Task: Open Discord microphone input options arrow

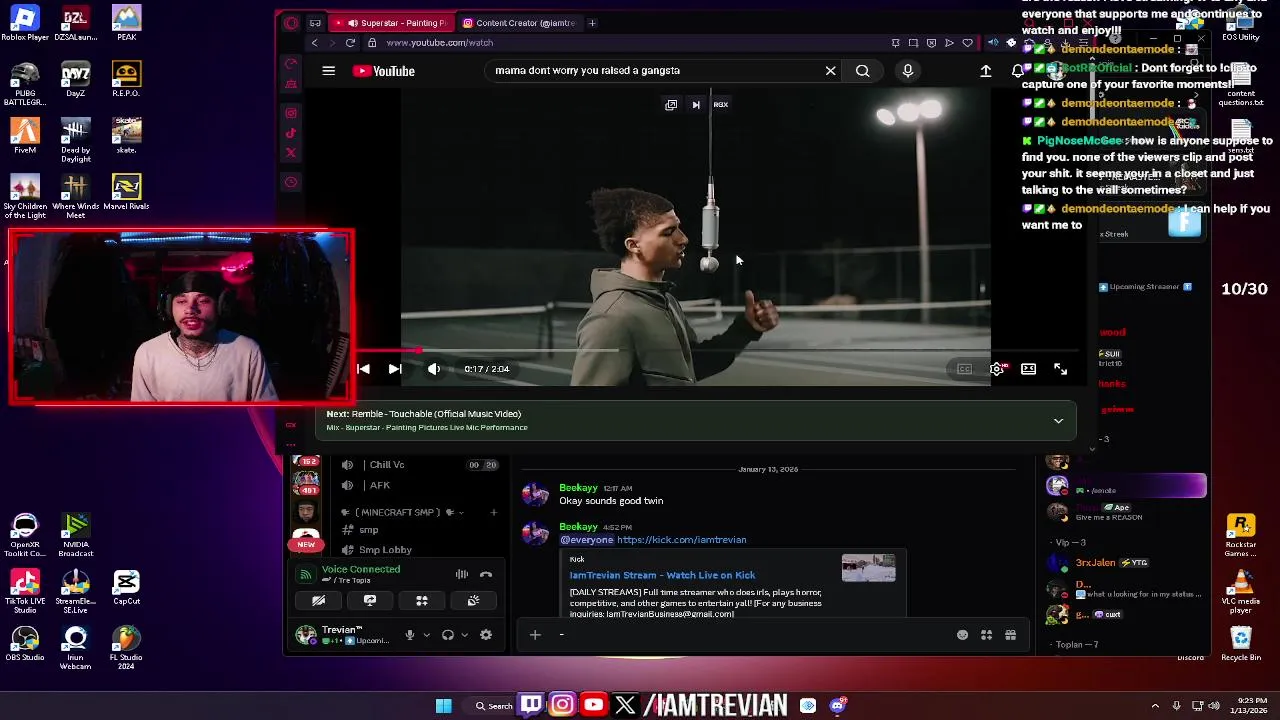Action: [426, 635]
